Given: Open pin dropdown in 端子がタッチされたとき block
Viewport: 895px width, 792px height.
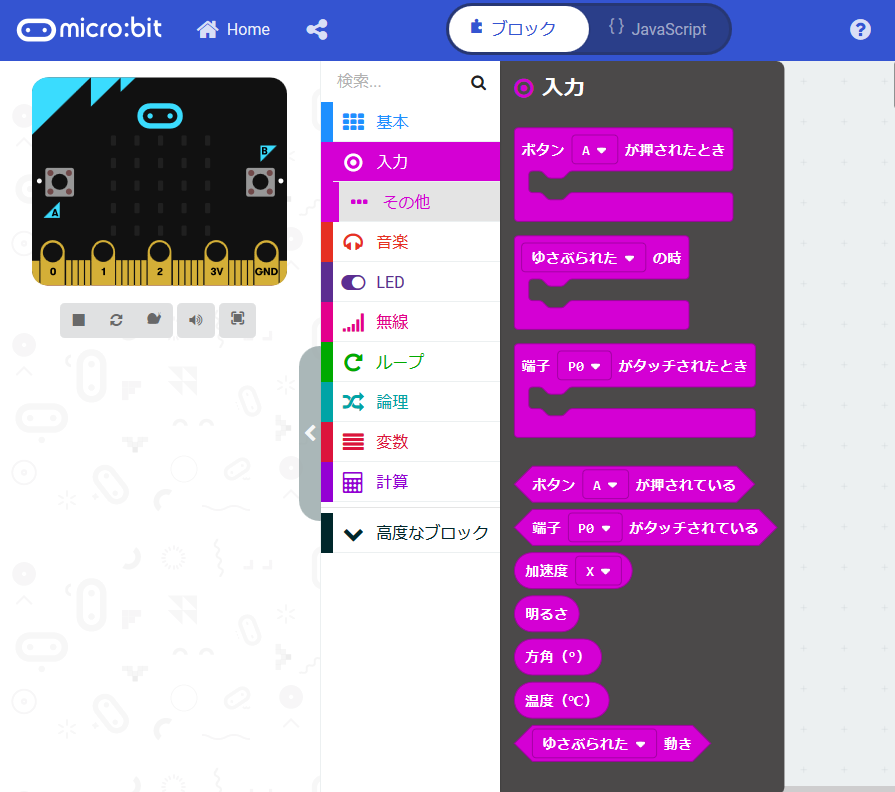Looking at the screenshot, I should [584, 366].
